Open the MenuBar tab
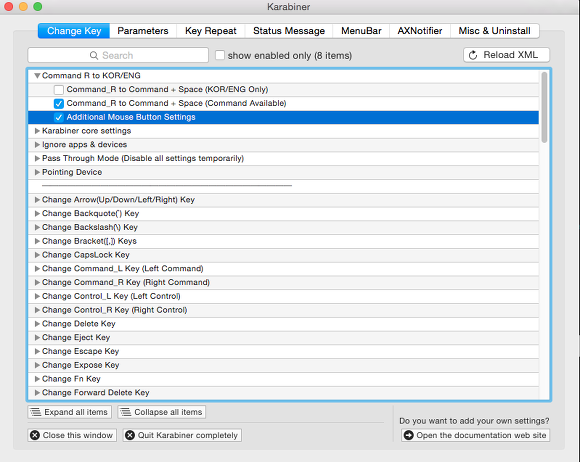The height and width of the screenshot is (462, 580). [x=361, y=31]
